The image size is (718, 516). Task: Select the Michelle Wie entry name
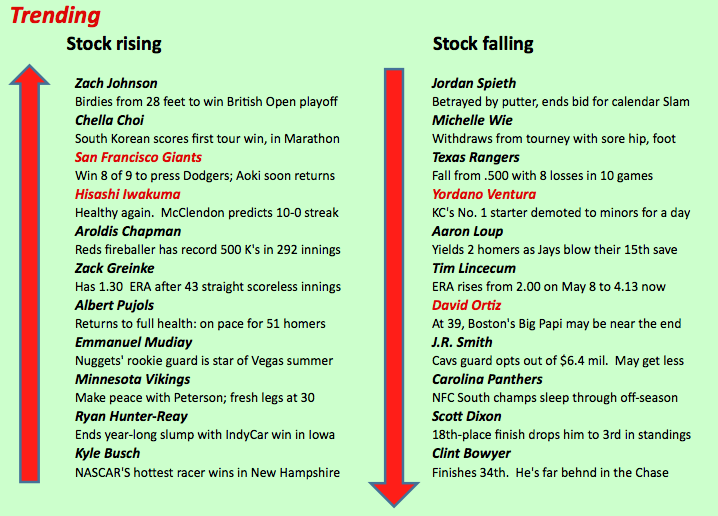(x=472, y=120)
